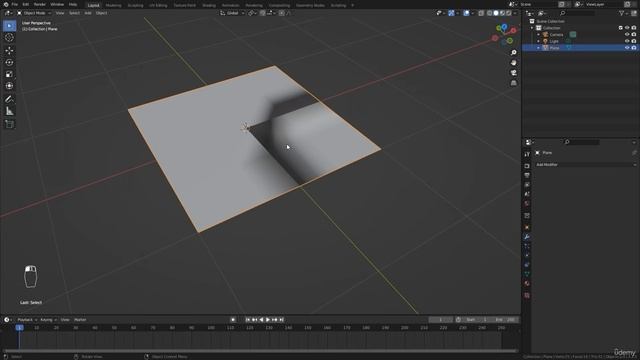Select the Rotate tool
The height and width of the screenshot is (360, 640).
[x=9, y=62]
